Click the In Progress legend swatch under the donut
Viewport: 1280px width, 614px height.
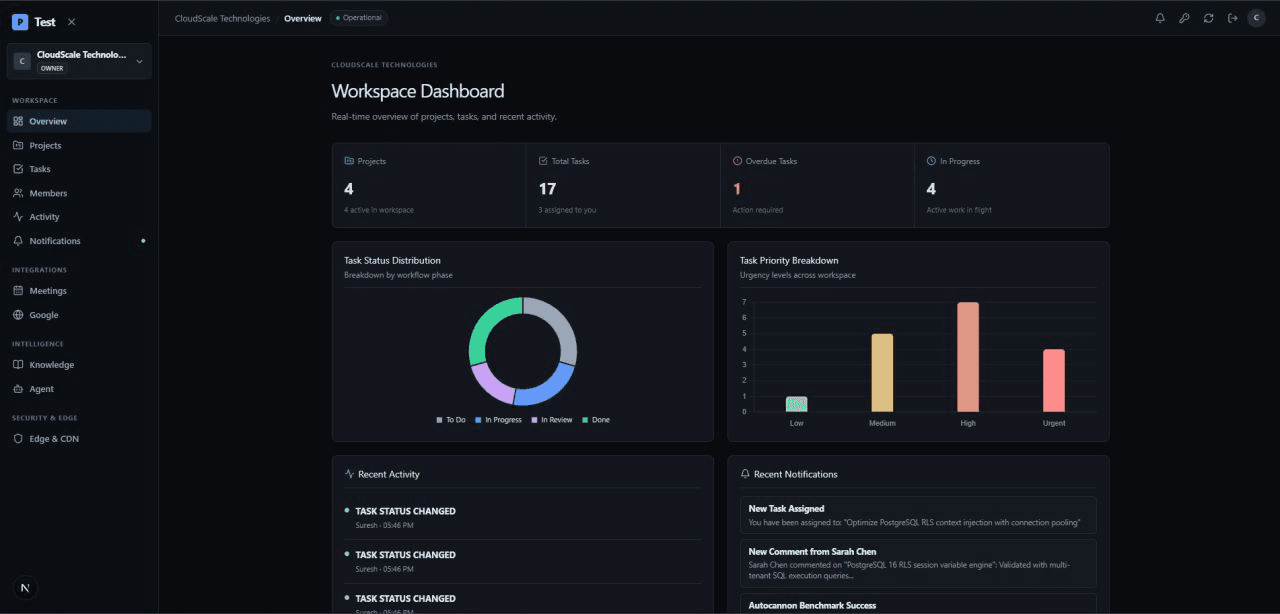[x=478, y=420]
